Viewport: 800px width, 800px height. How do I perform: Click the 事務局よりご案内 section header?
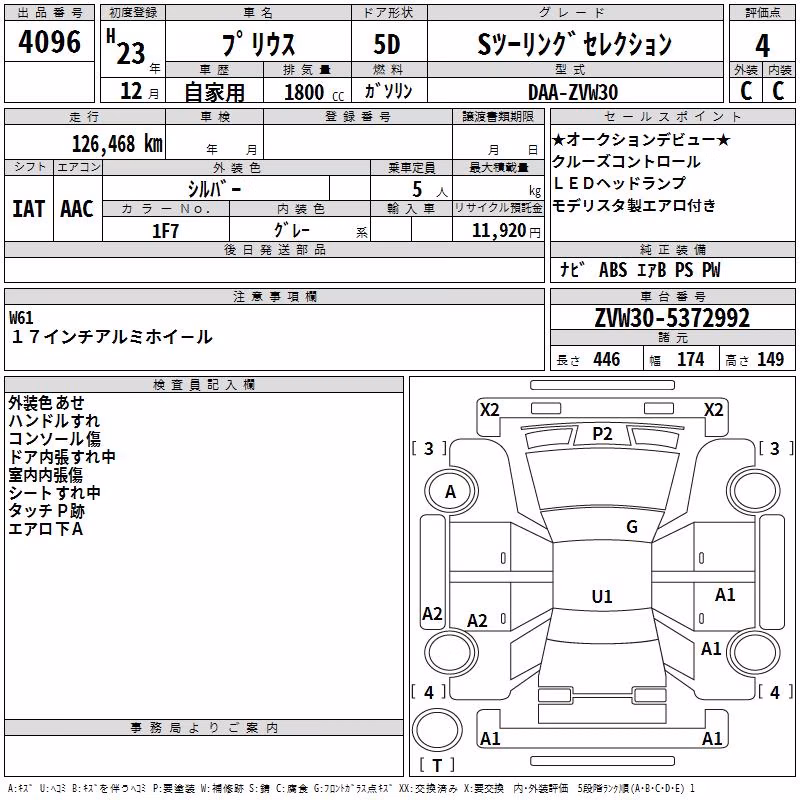(204, 728)
